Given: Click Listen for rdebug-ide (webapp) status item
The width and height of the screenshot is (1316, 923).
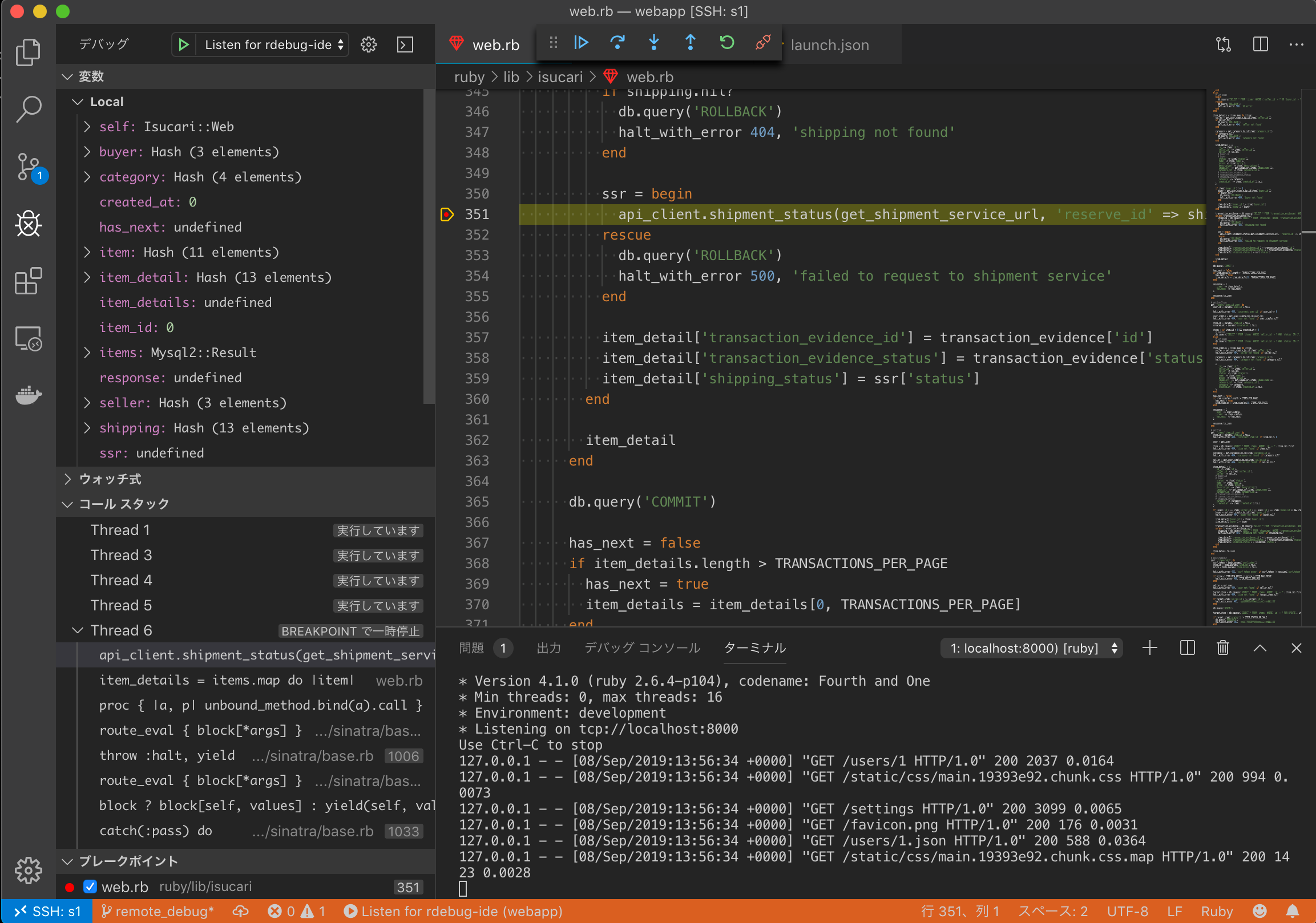Looking at the screenshot, I should point(453,911).
